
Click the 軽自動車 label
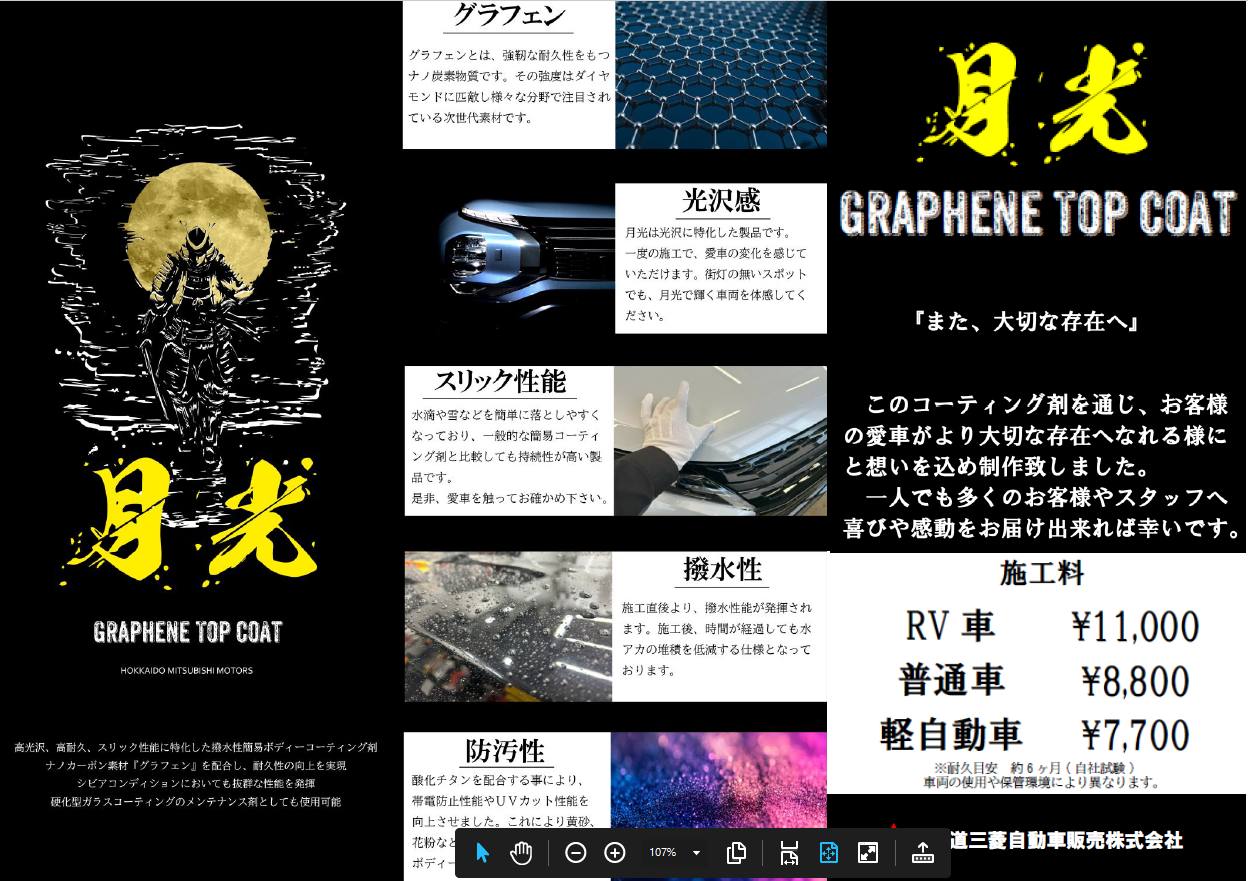coord(951,735)
